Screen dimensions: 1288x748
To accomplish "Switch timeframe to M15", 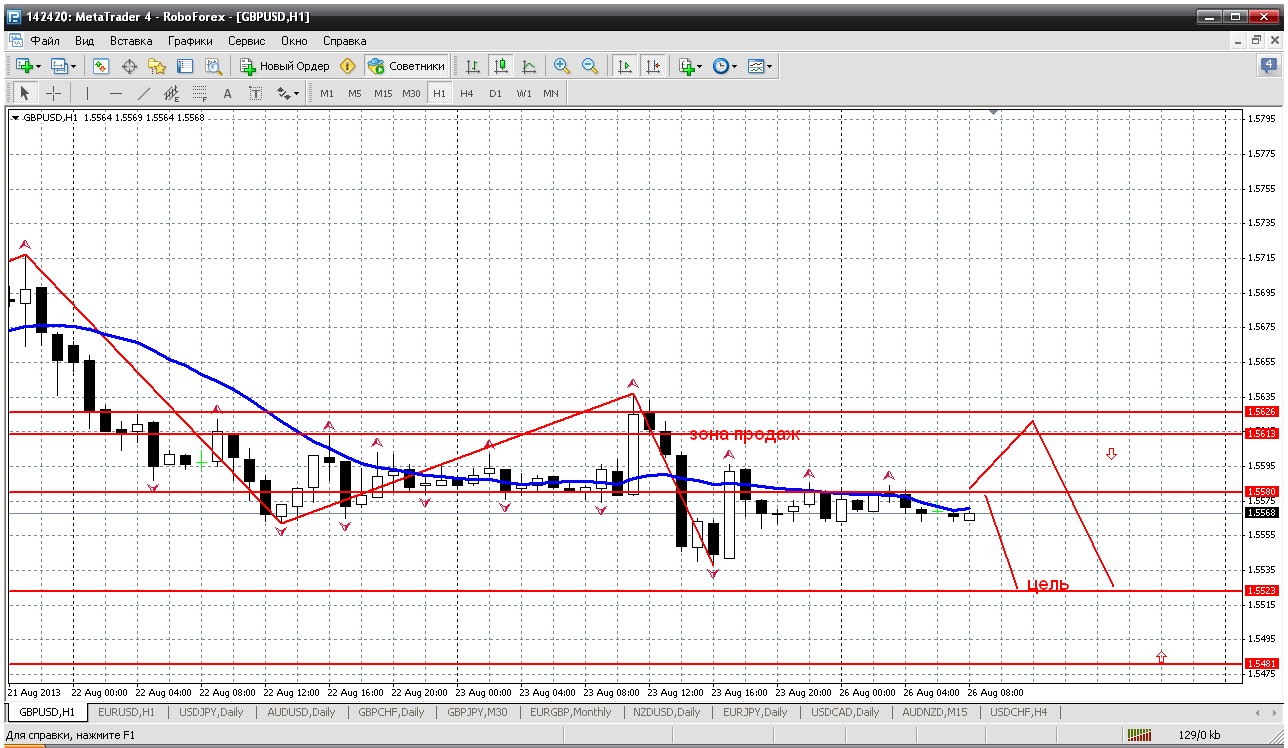I will pyautogui.click(x=383, y=93).
